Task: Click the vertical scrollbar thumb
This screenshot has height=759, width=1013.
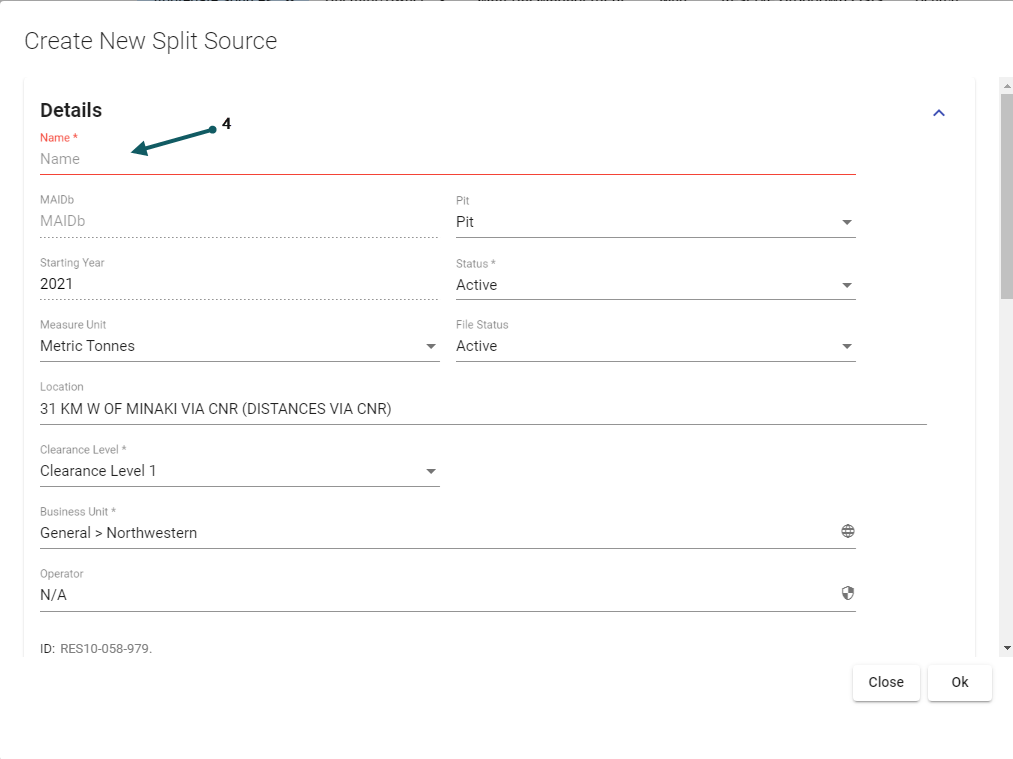Action: [1006, 195]
